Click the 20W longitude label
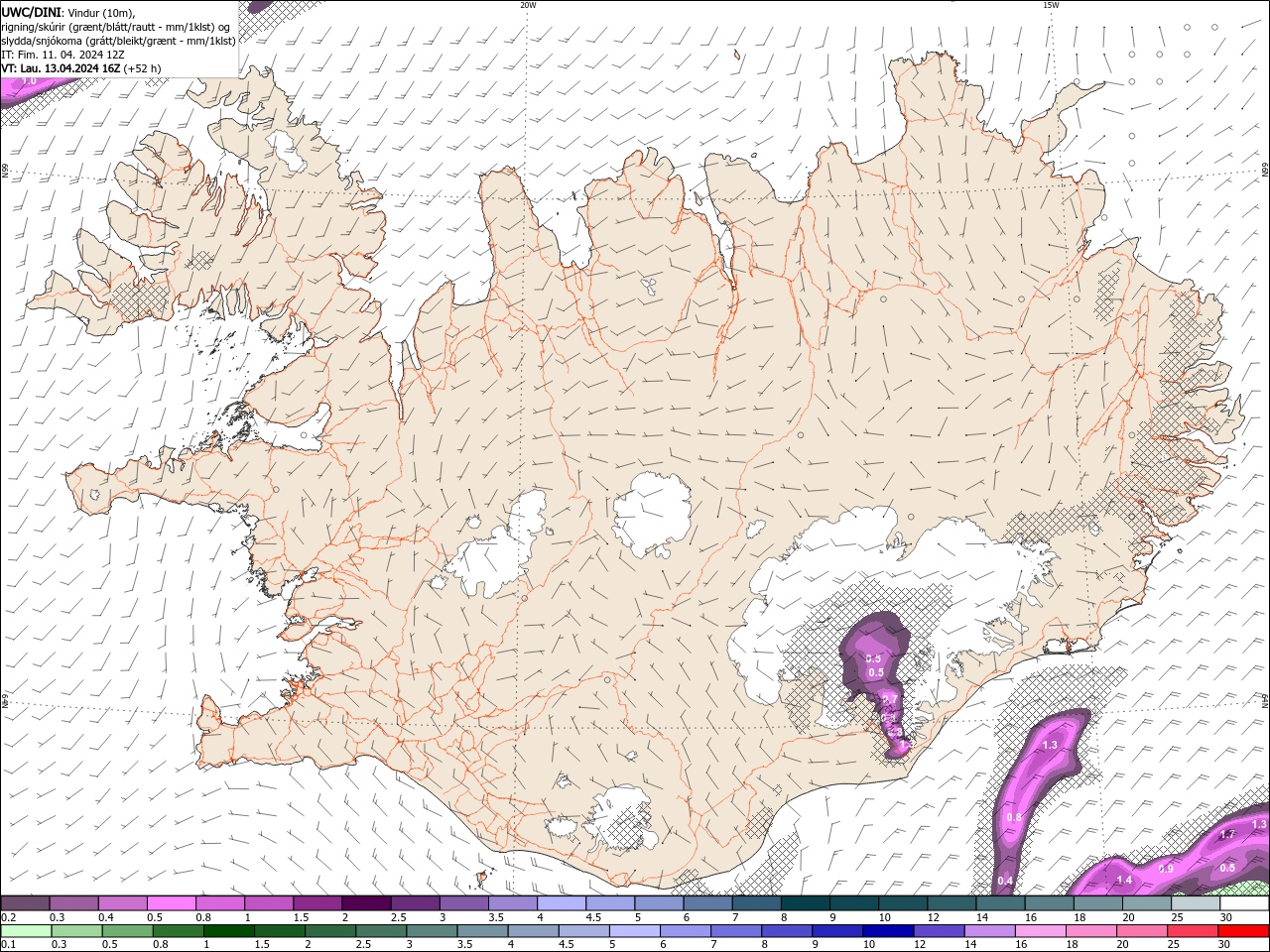Screen dimensions: 1270x952 coord(528,5)
